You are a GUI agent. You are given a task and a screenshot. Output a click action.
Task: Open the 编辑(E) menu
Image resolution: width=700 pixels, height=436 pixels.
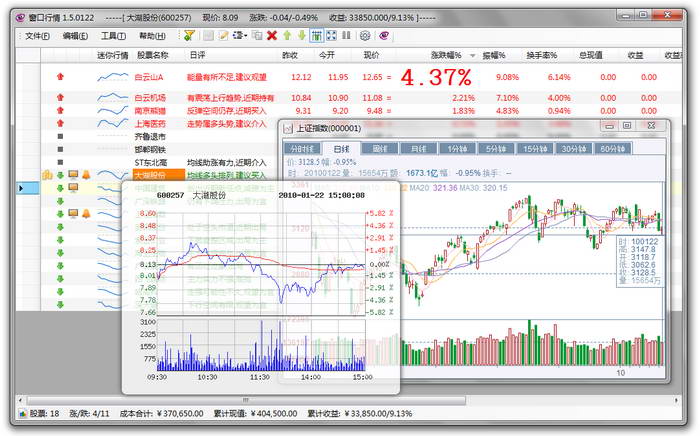[75, 36]
